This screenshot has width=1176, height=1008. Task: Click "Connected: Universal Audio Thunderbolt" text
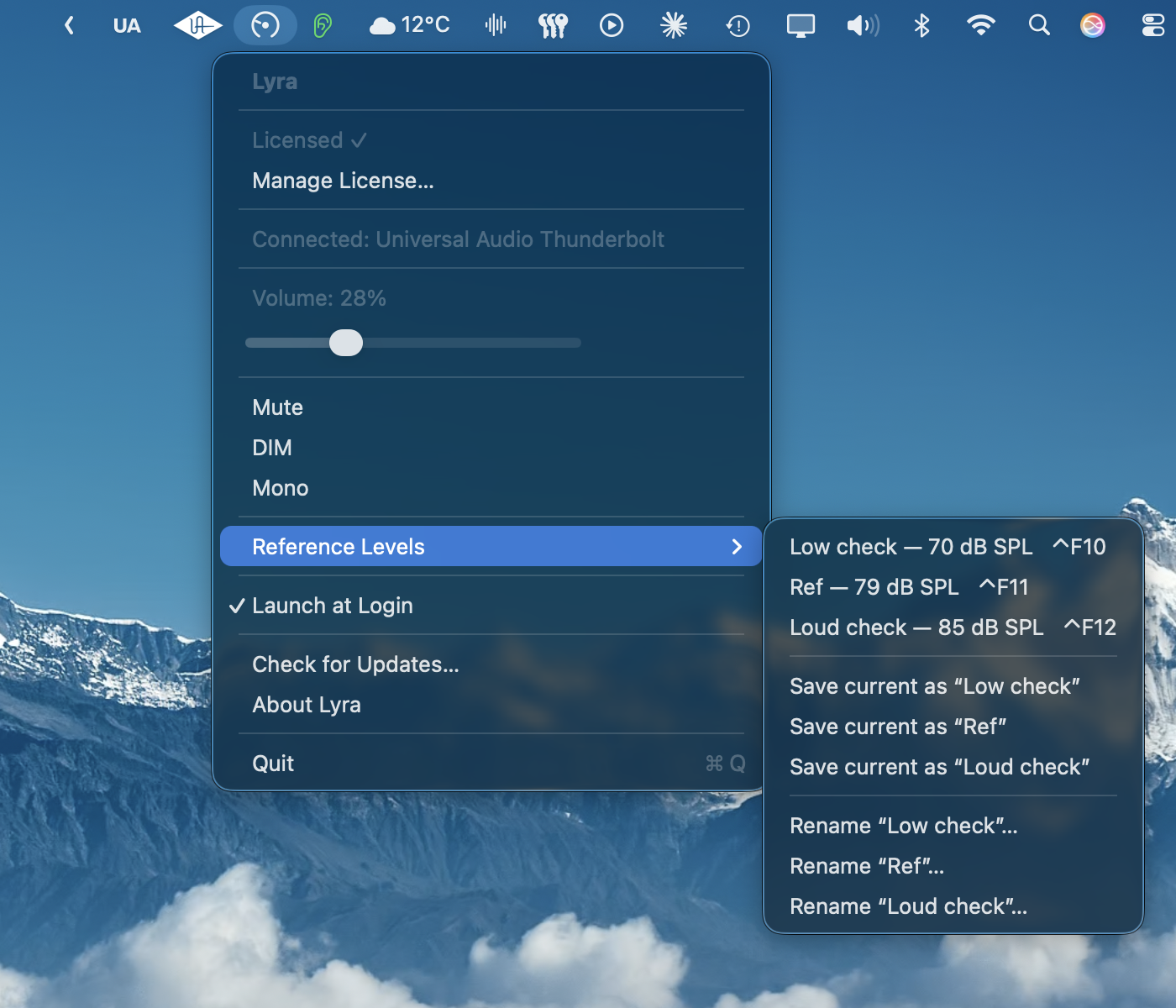(458, 239)
